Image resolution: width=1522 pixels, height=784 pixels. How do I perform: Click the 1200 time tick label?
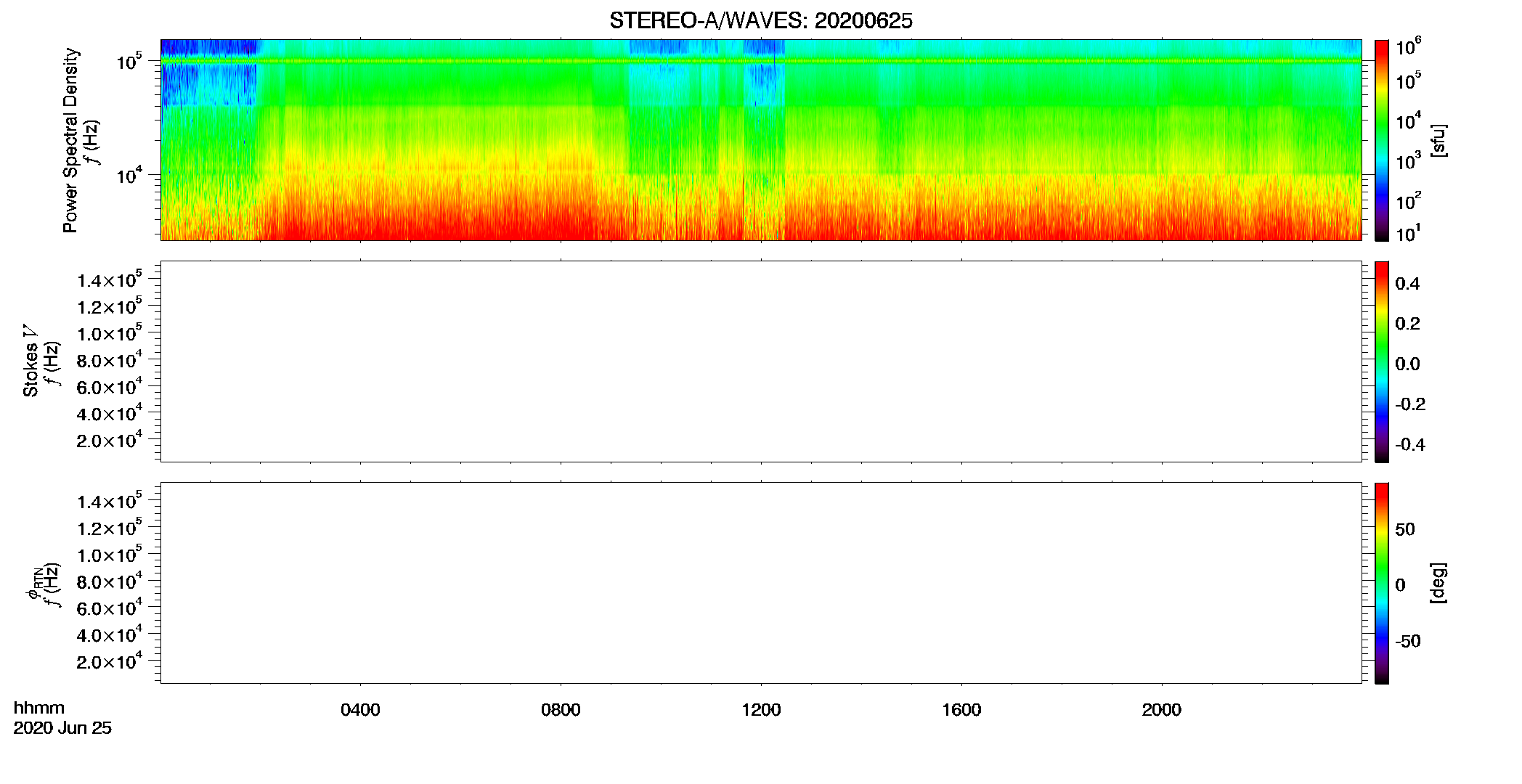tap(761, 710)
